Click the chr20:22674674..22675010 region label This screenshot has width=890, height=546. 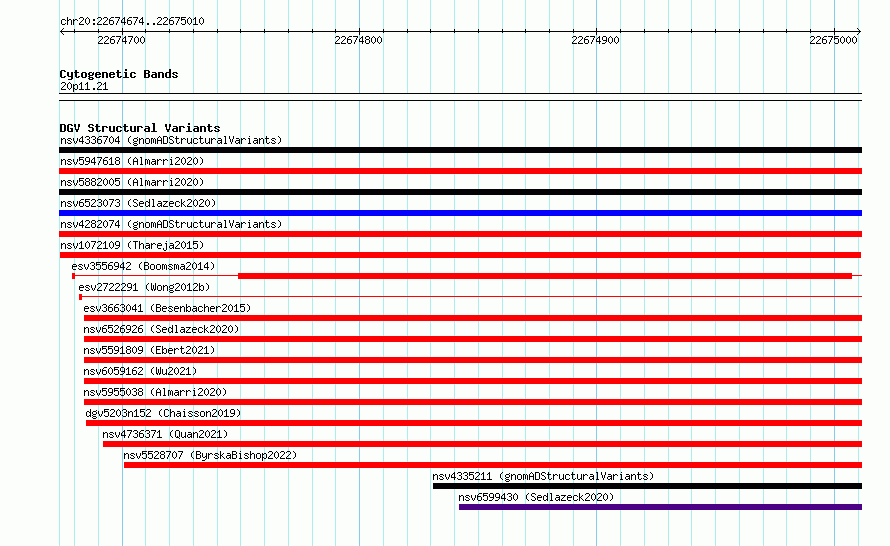pyautogui.click(x=132, y=21)
